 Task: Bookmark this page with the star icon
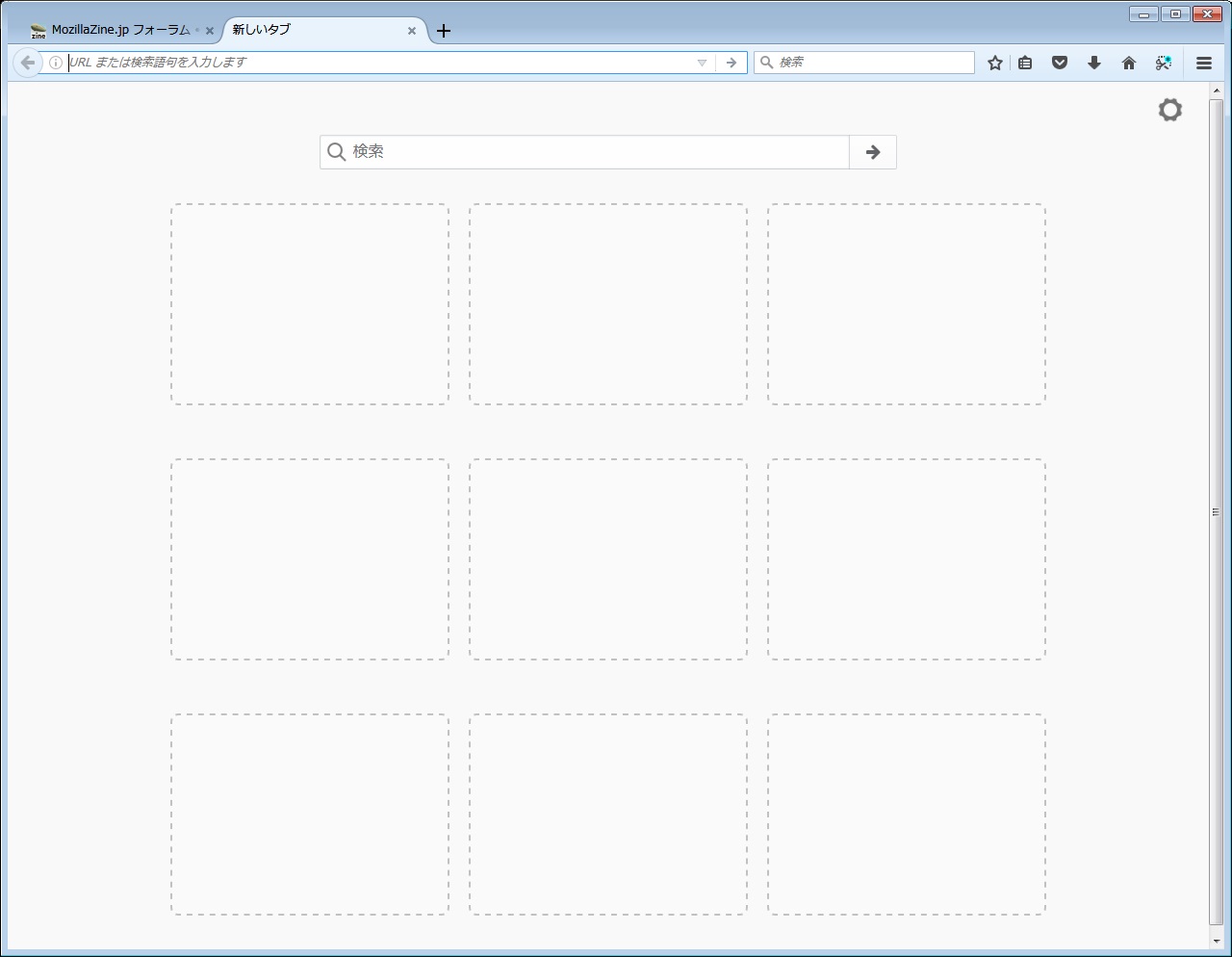point(995,63)
